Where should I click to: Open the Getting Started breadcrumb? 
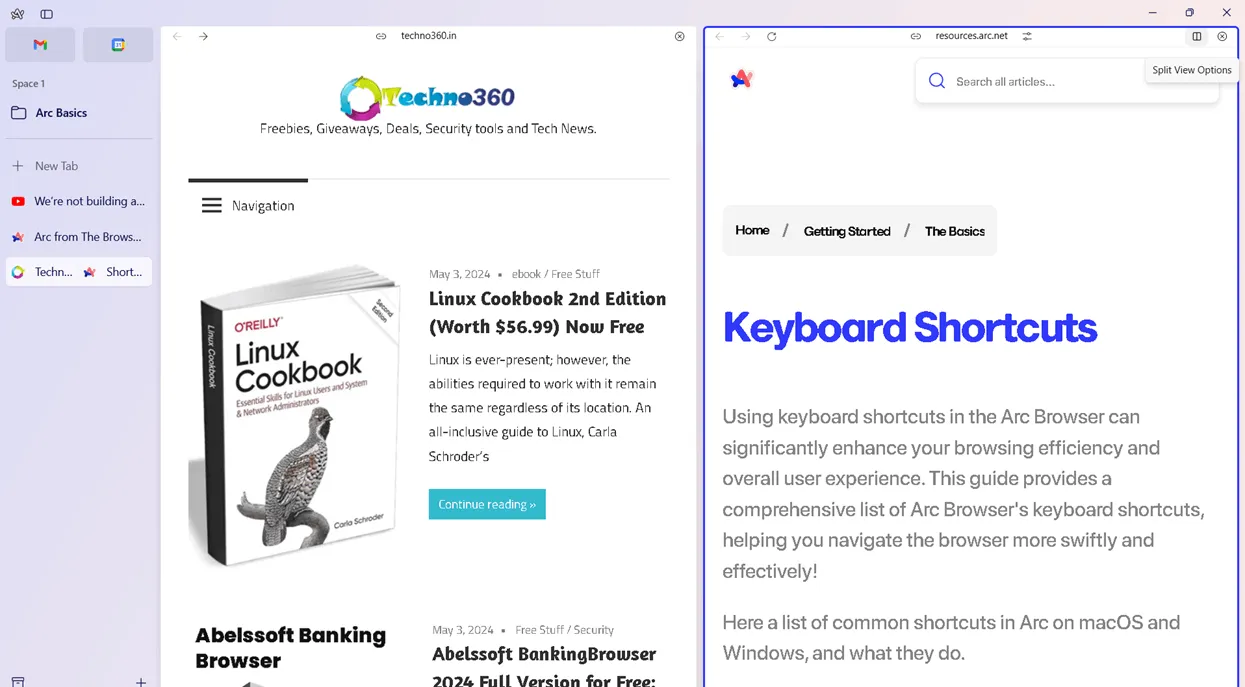click(847, 231)
